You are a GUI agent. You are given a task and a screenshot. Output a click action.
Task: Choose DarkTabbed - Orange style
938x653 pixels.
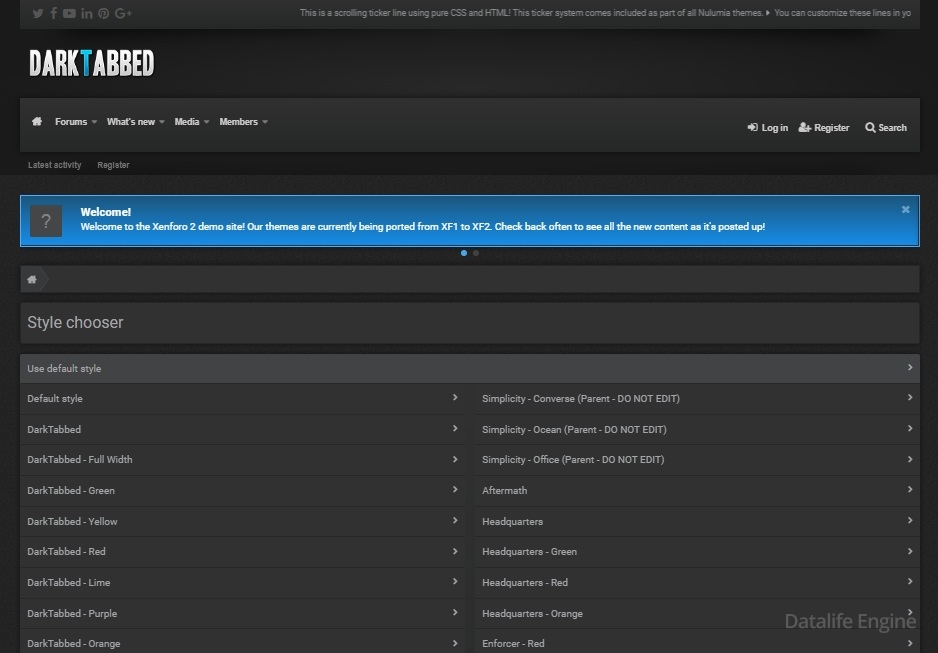tap(243, 643)
